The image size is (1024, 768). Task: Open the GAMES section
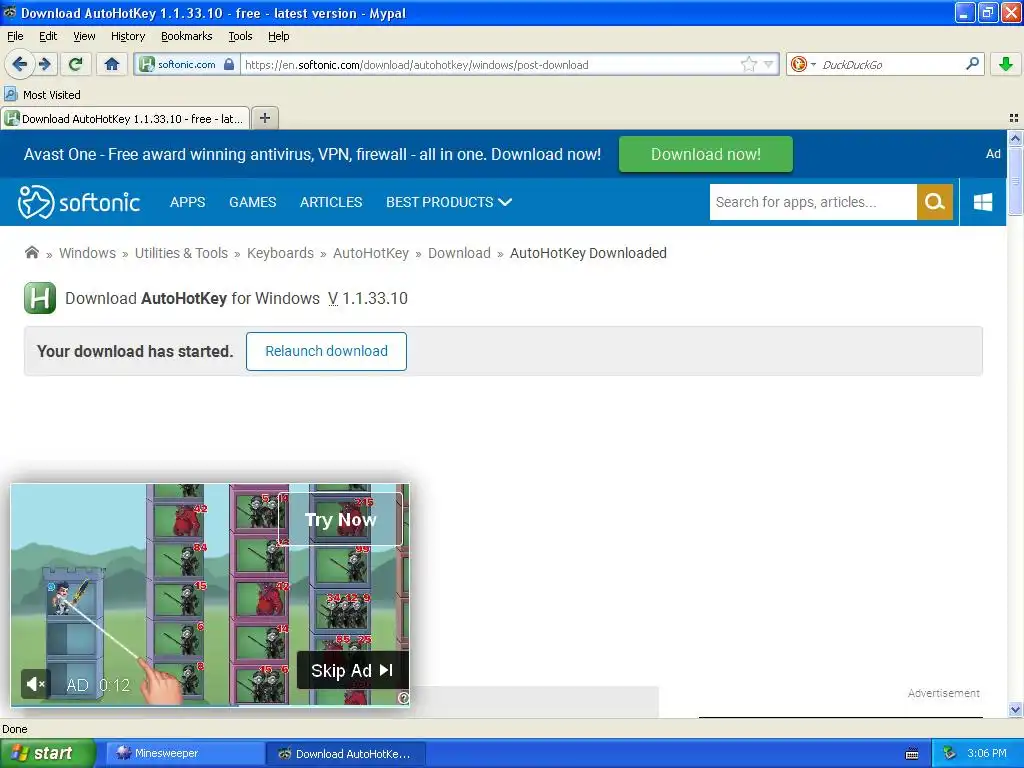point(252,202)
